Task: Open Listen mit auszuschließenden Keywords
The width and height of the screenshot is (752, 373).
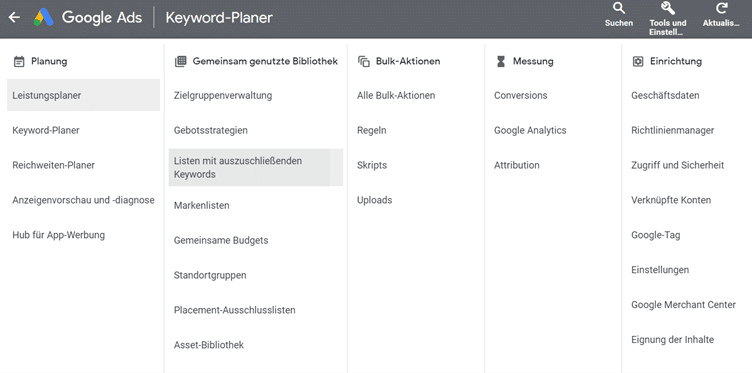Action: tap(256, 167)
